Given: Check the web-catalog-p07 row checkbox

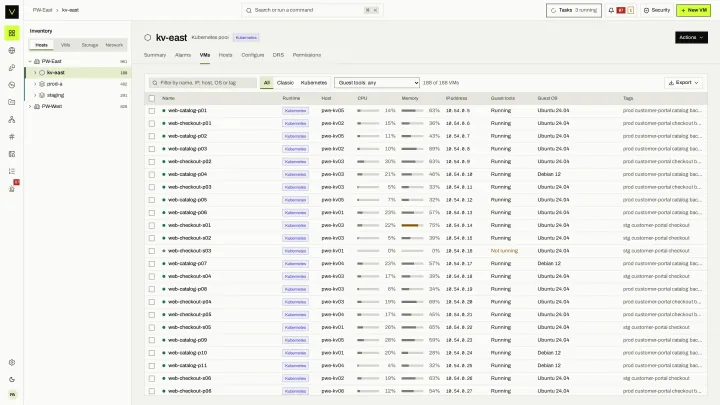Looking at the screenshot, I should (152, 264).
